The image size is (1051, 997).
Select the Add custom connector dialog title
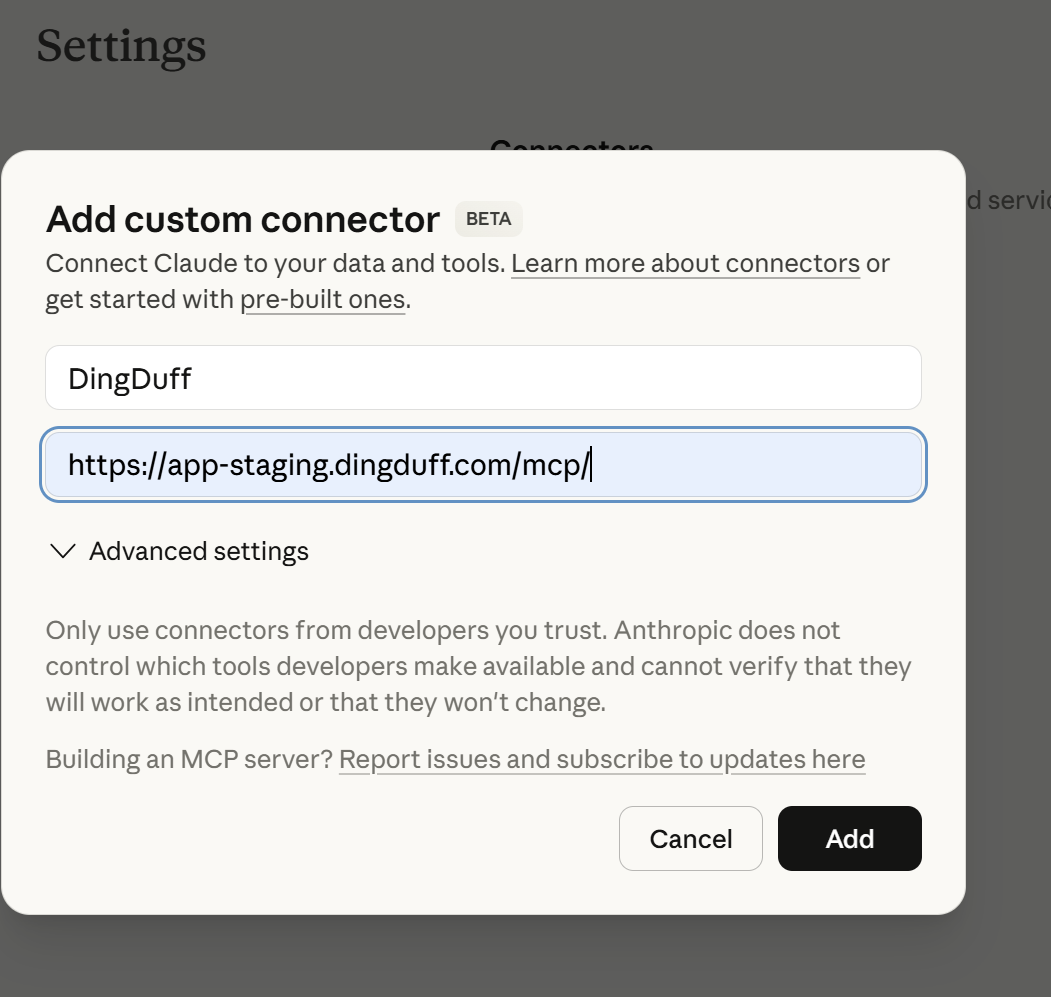(x=242, y=219)
